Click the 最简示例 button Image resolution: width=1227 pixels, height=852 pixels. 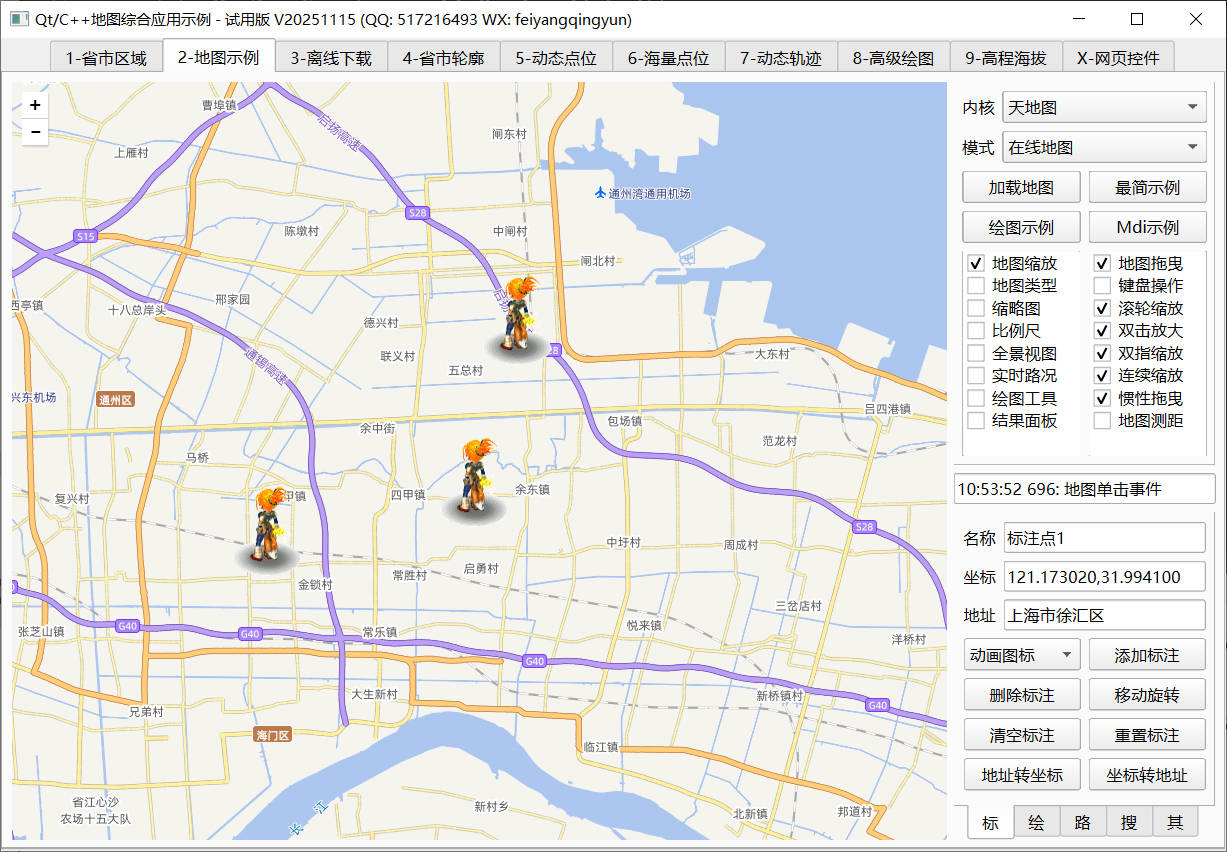(1147, 187)
